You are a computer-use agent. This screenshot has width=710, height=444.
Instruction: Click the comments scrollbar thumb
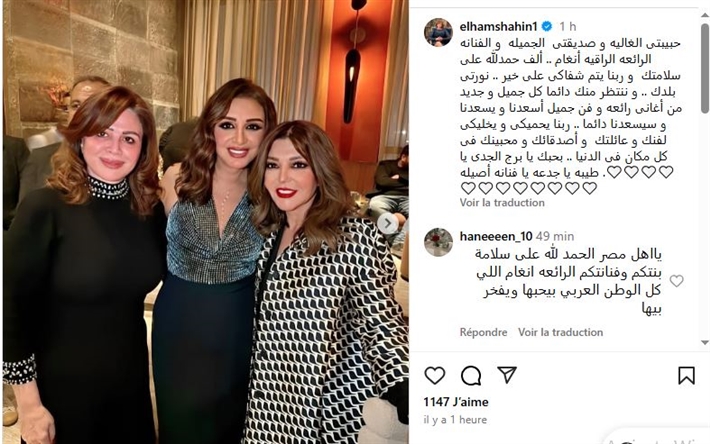705,68
